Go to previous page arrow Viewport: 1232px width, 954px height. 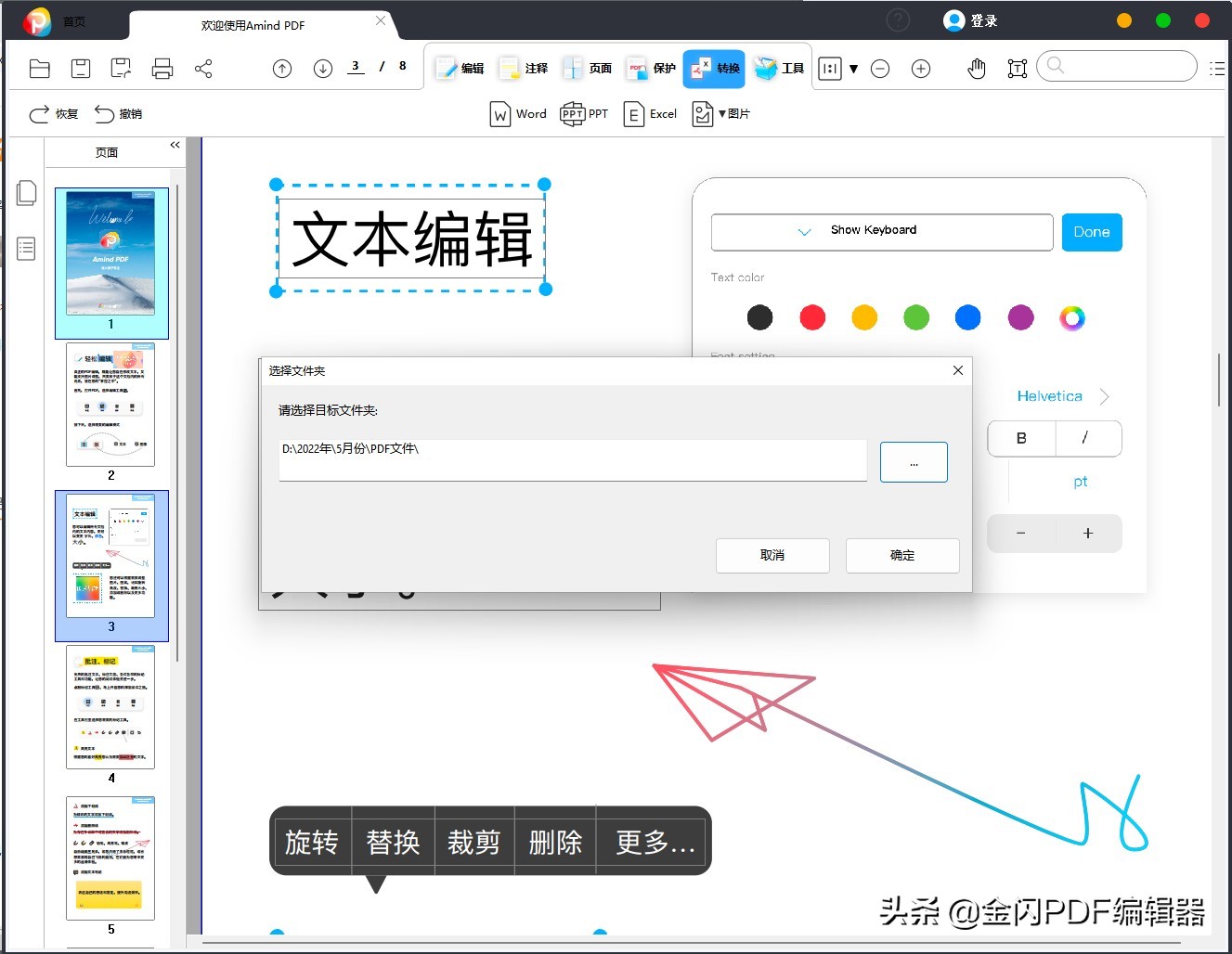click(282, 69)
